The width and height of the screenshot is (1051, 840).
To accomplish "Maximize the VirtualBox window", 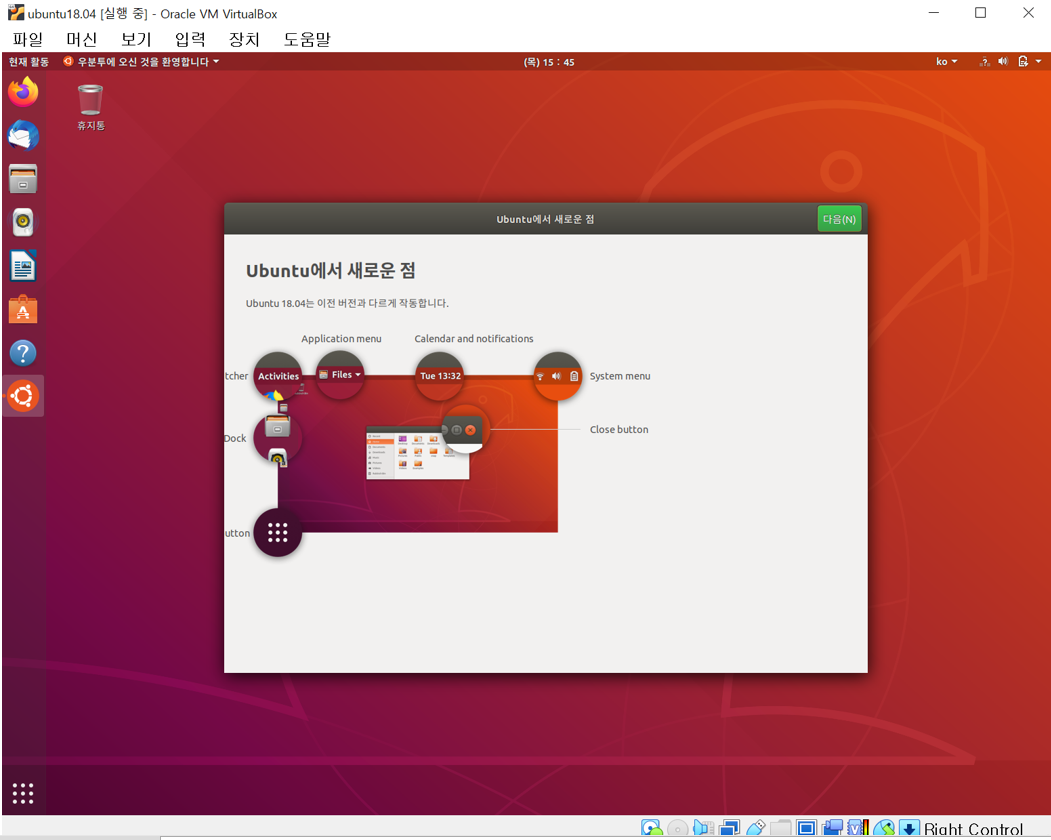I will tap(981, 13).
